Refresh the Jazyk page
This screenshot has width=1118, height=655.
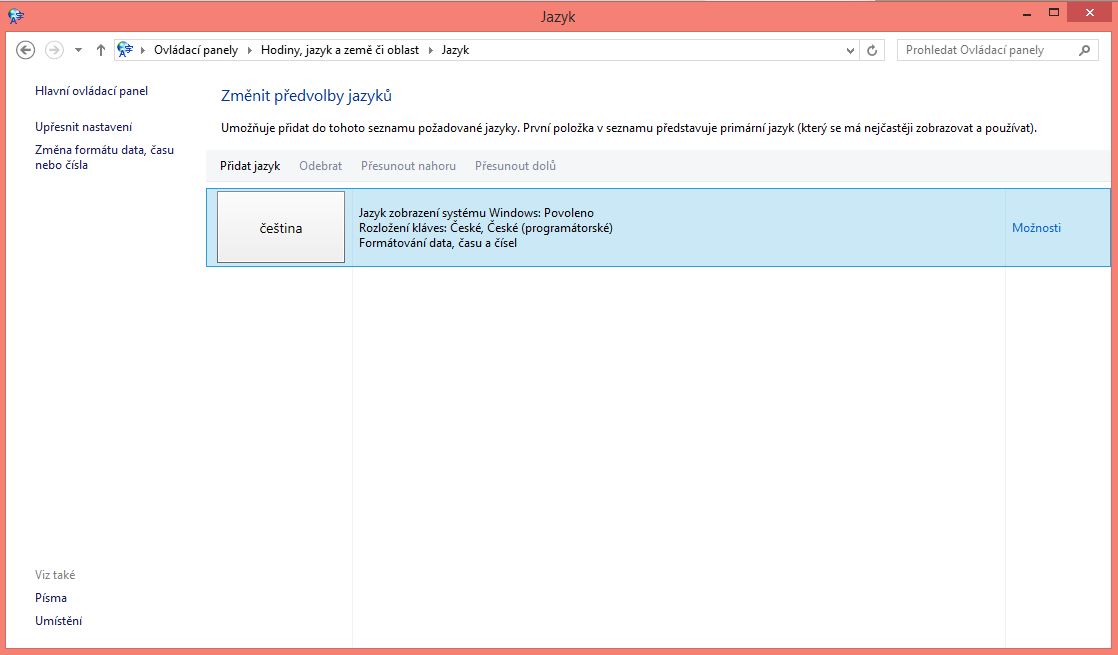873,50
